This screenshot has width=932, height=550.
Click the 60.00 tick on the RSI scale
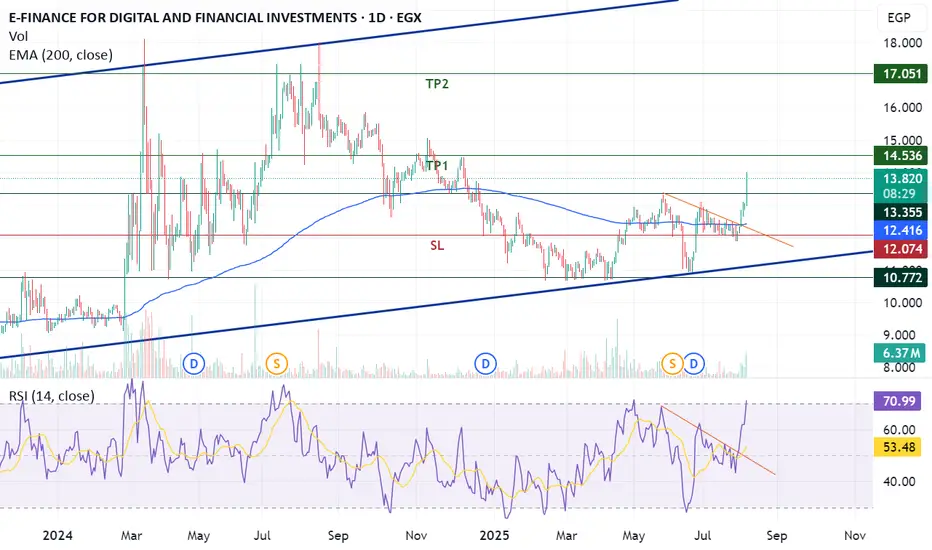point(899,429)
